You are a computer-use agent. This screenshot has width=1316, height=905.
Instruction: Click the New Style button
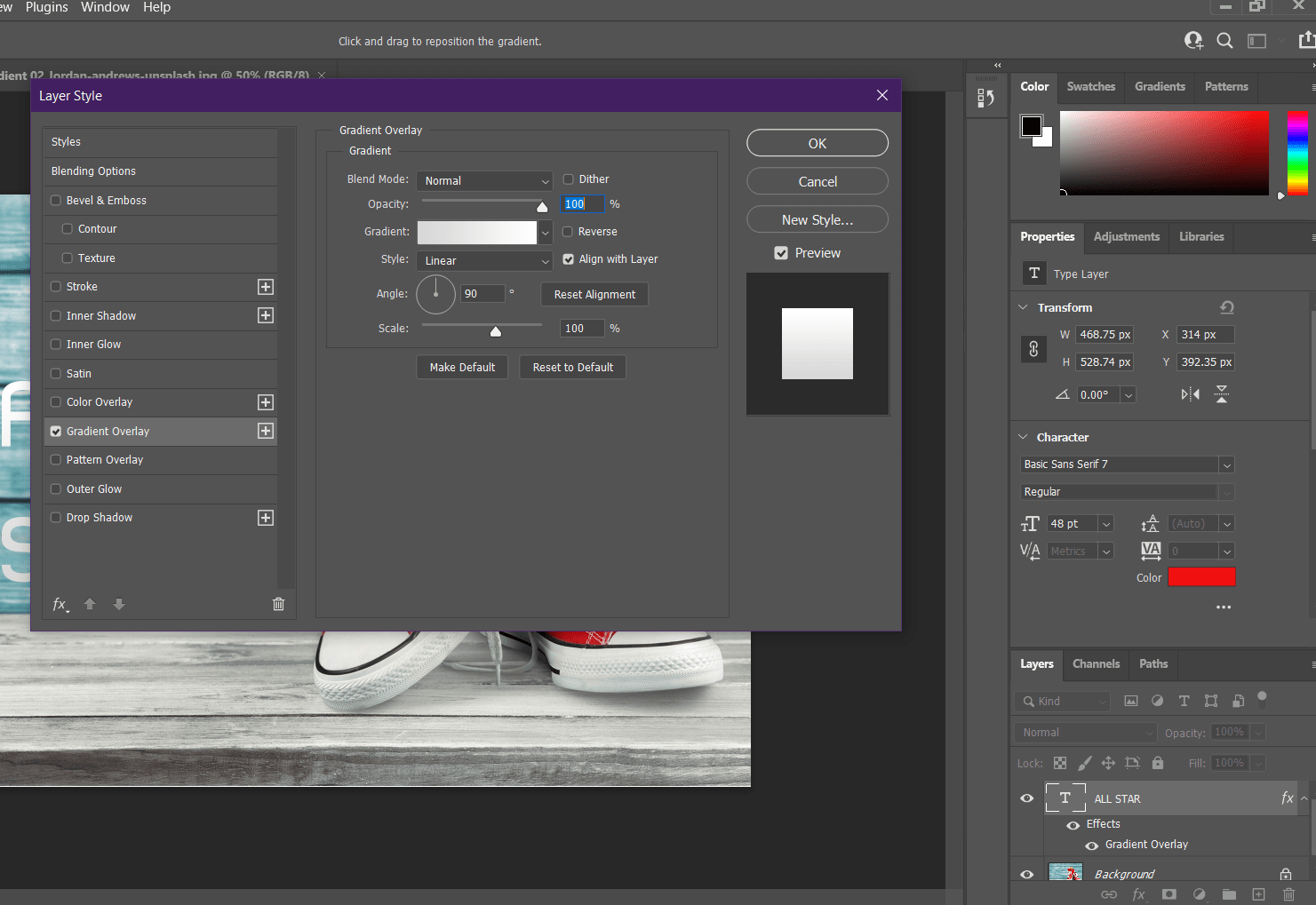(x=817, y=219)
